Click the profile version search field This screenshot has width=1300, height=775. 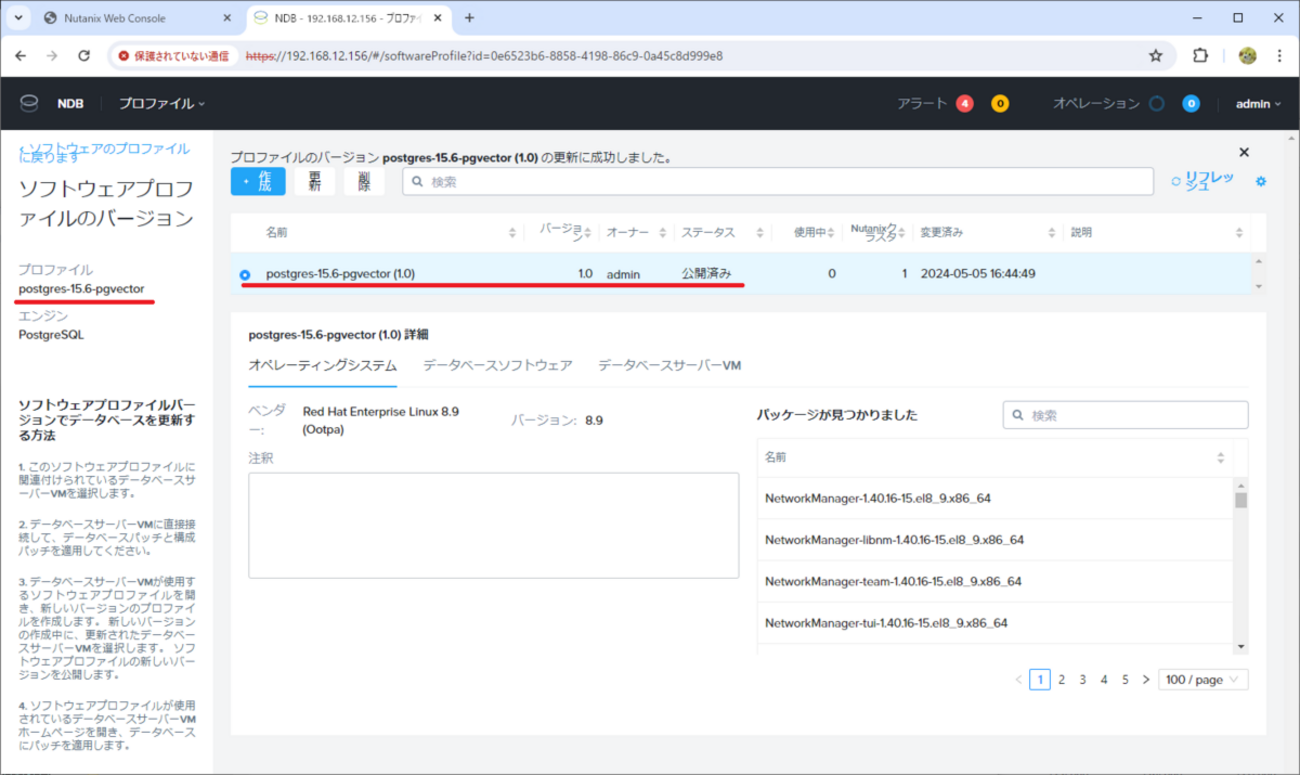(778, 182)
